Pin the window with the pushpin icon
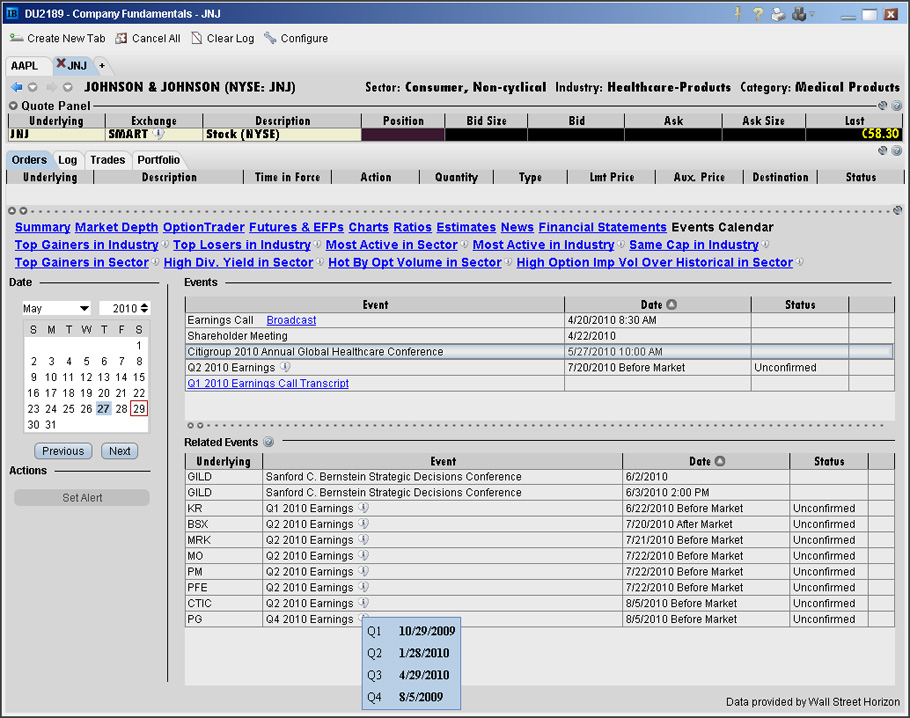The image size is (910, 718). coord(738,13)
